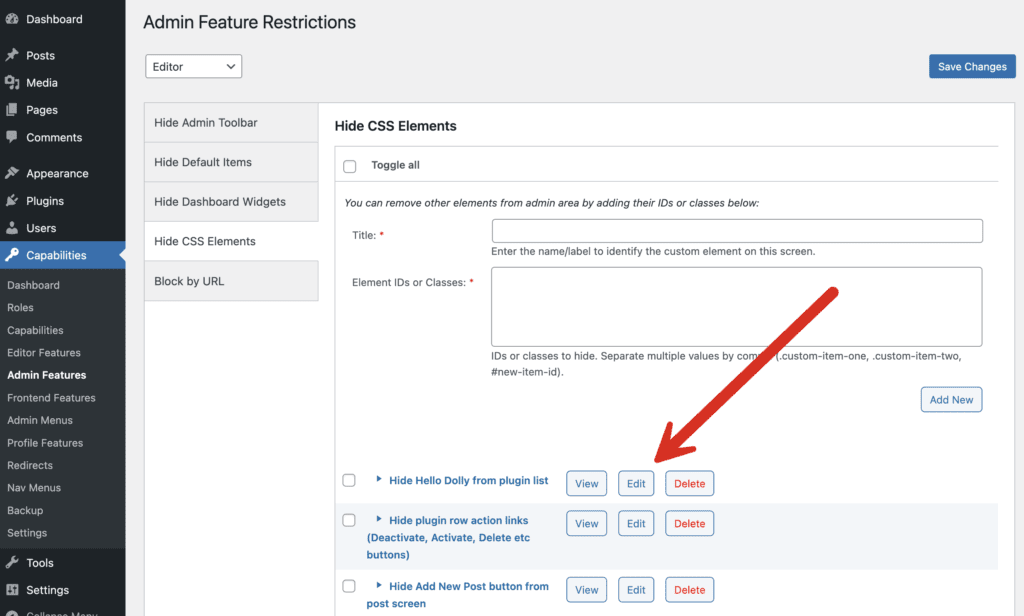Expand the Hide Hello Dolly item triangle
The image size is (1024, 616).
pyautogui.click(x=379, y=480)
